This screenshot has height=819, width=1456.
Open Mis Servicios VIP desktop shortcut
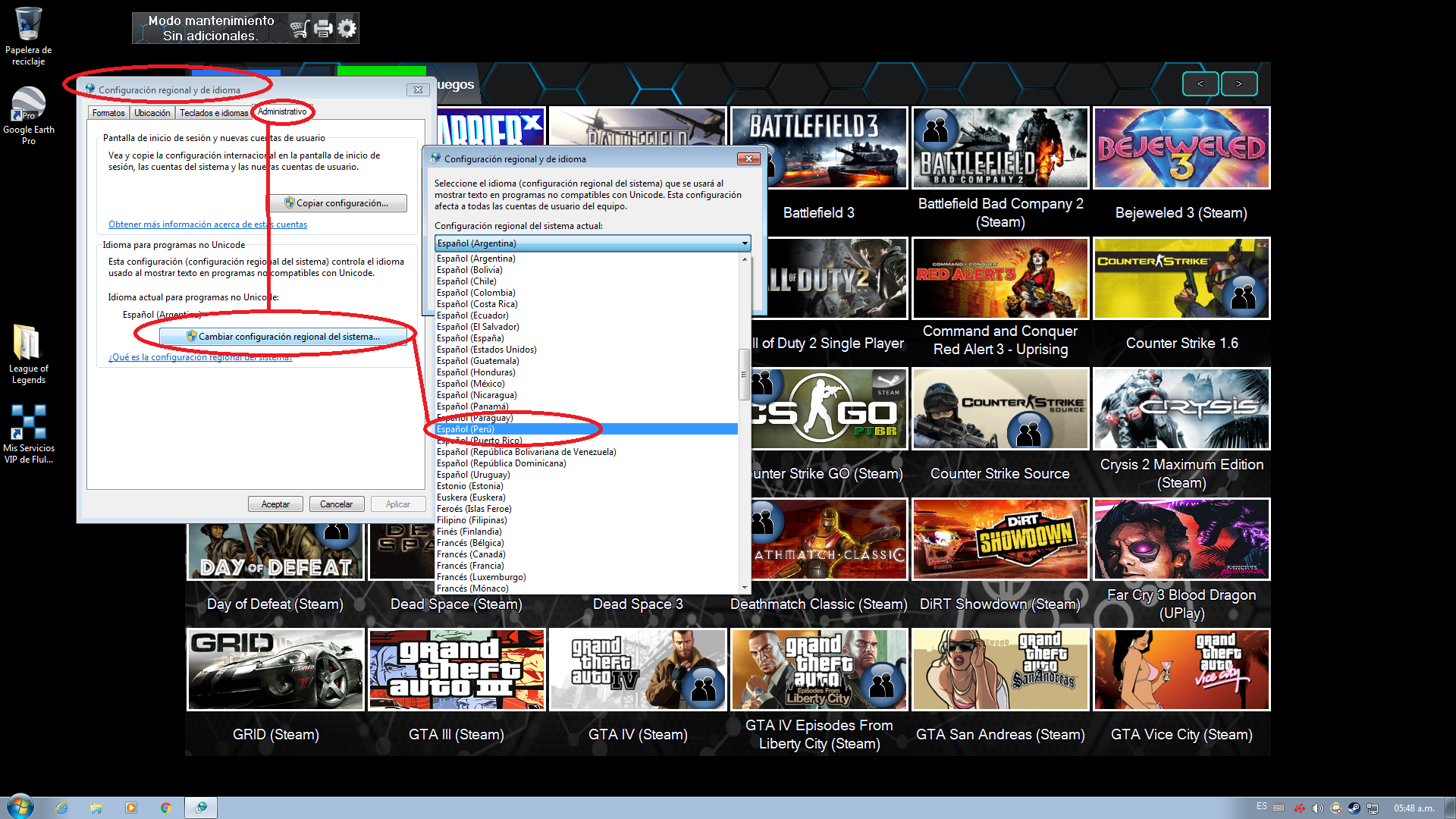pos(28,434)
